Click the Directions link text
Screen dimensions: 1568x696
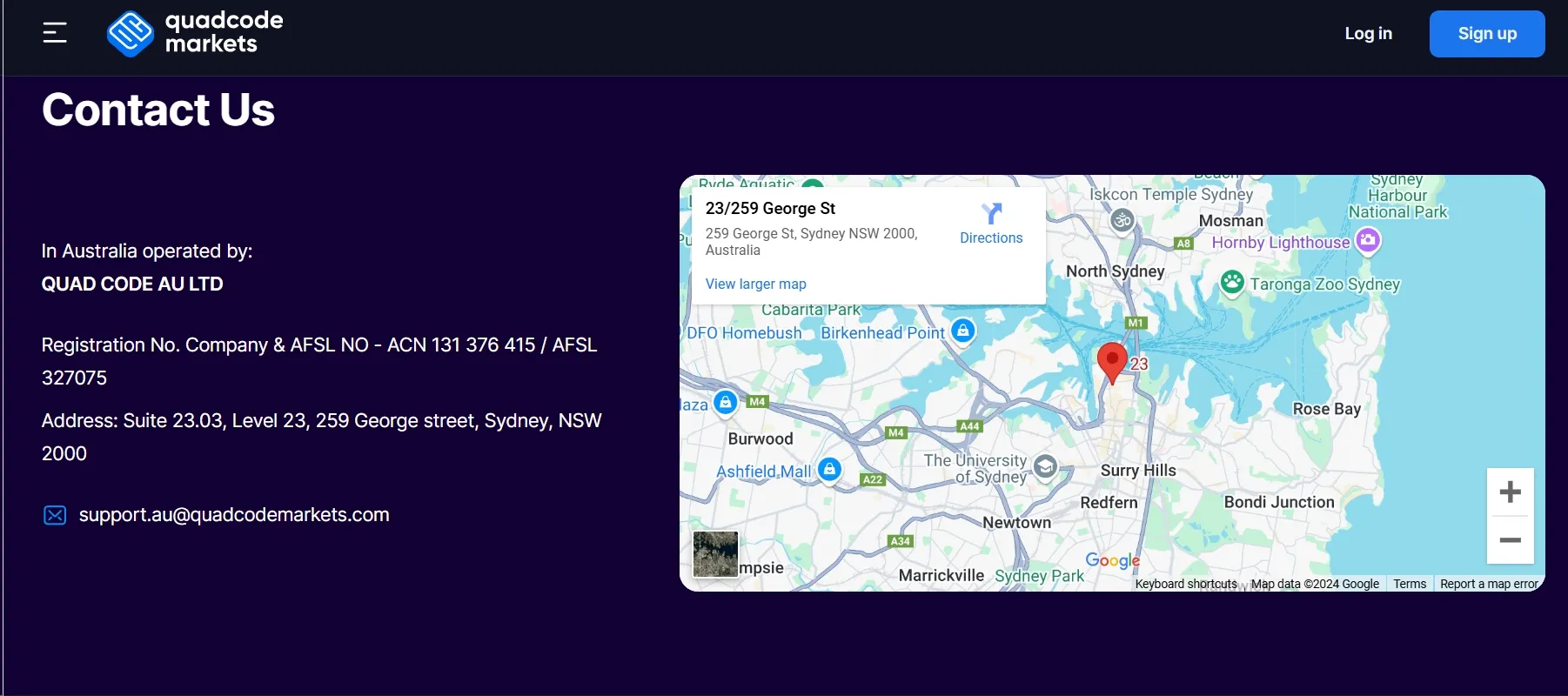pos(991,238)
